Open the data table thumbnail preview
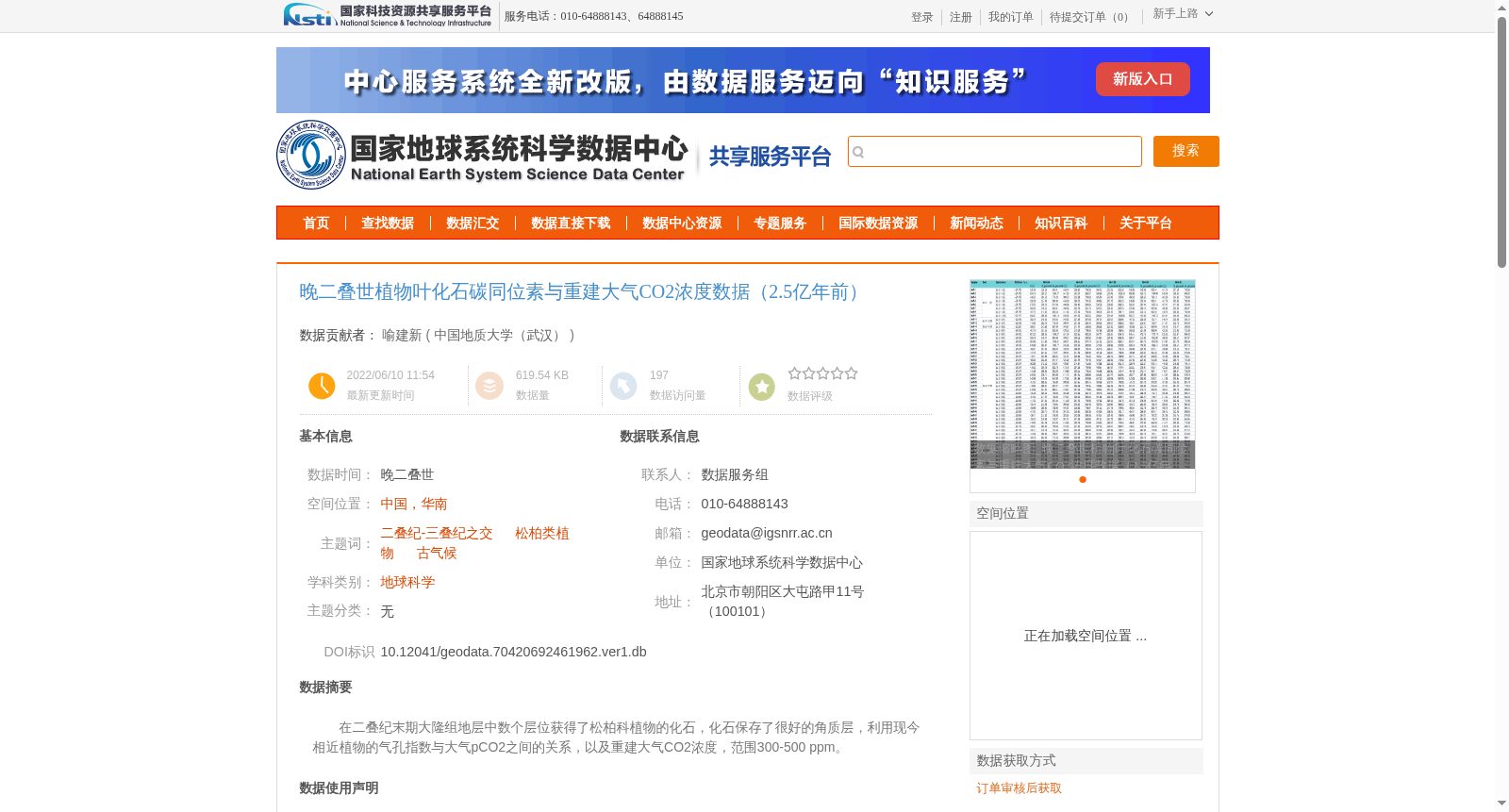Image resolution: width=1509 pixels, height=812 pixels. click(x=1083, y=373)
